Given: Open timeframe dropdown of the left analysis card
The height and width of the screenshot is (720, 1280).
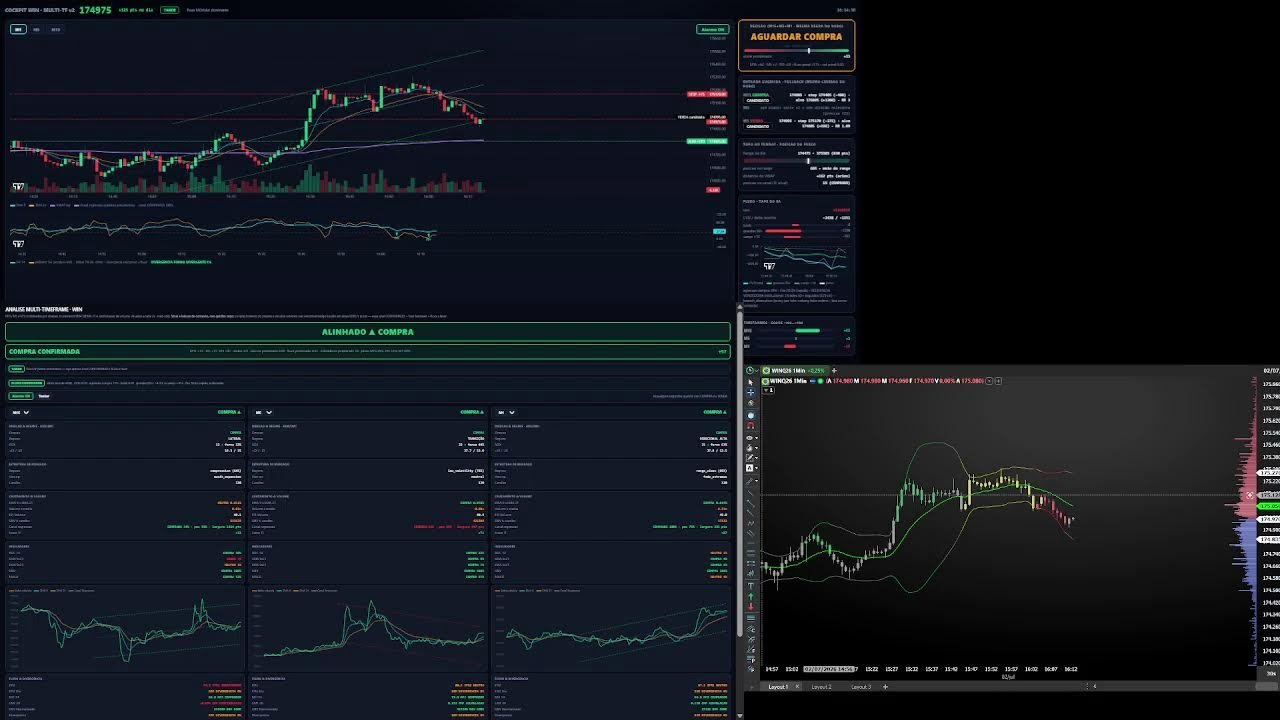Looking at the screenshot, I should [x=20, y=412].
